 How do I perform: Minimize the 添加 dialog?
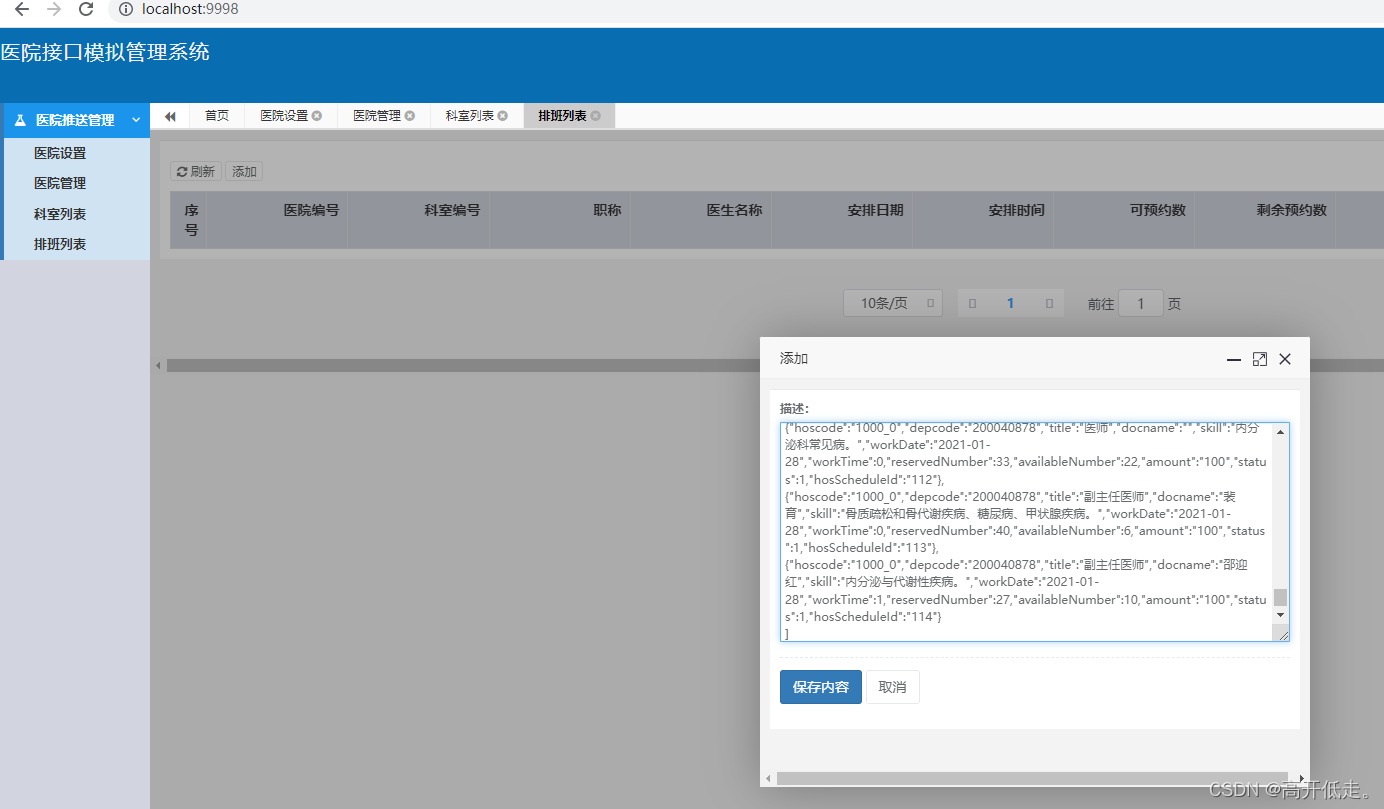pyautogui.click(x=1234, y=359)
